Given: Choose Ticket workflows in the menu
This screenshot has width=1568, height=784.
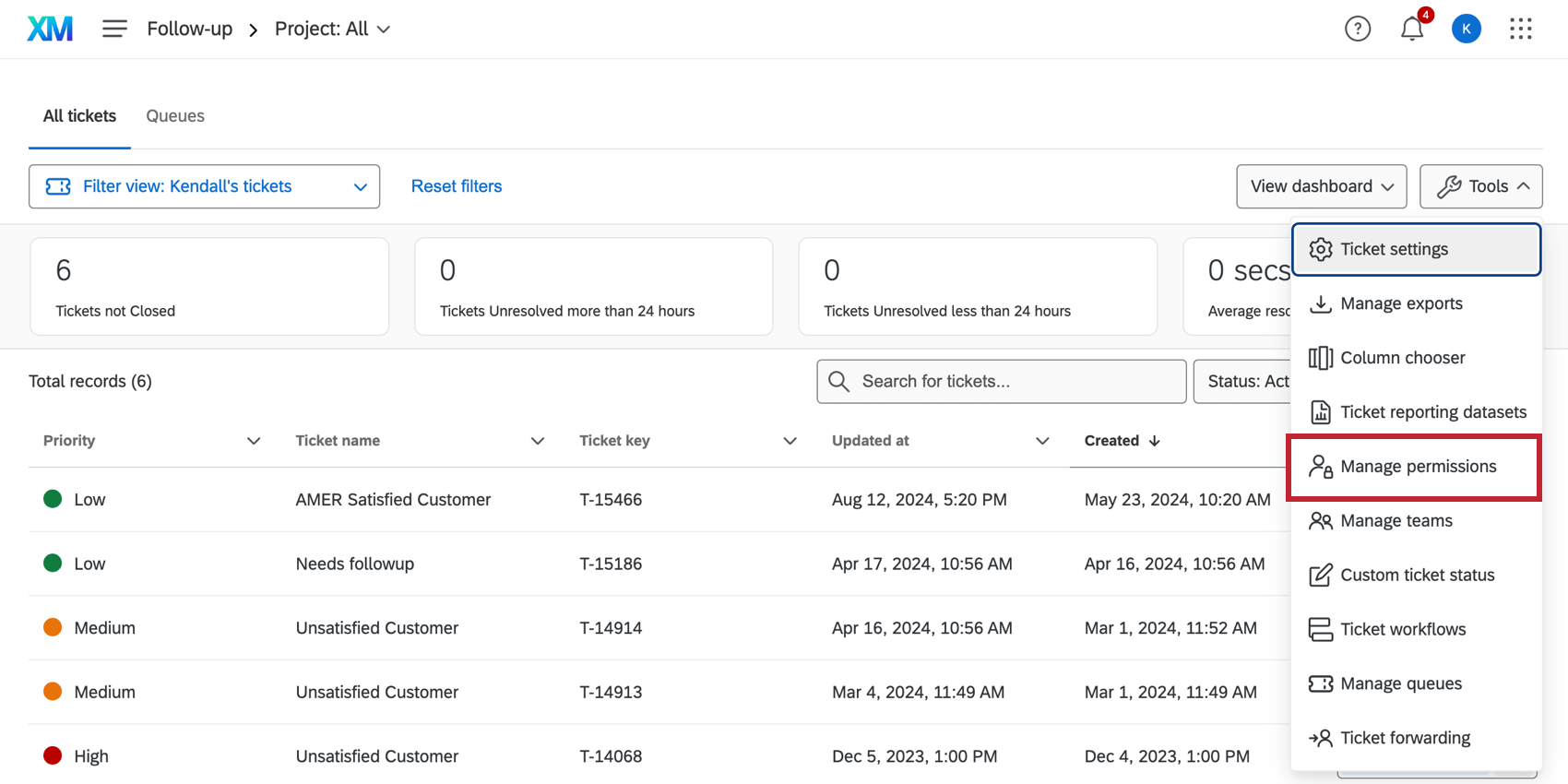Looking at the screenshot, I should (x=1402, y=629).
